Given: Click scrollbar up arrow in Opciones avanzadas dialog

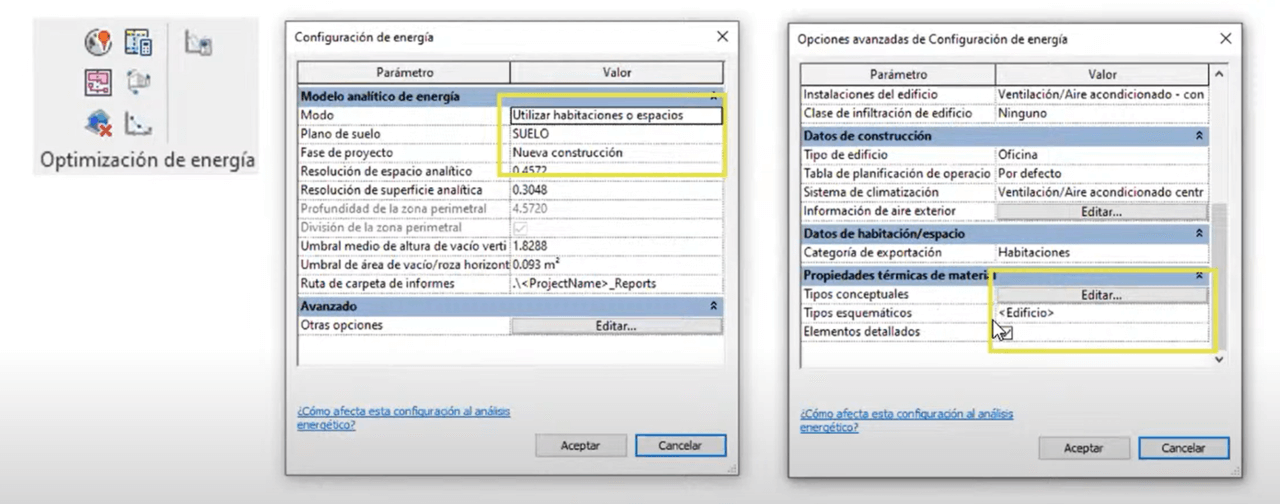Looking at the screenshot, I should click(x=1218, y=75).
